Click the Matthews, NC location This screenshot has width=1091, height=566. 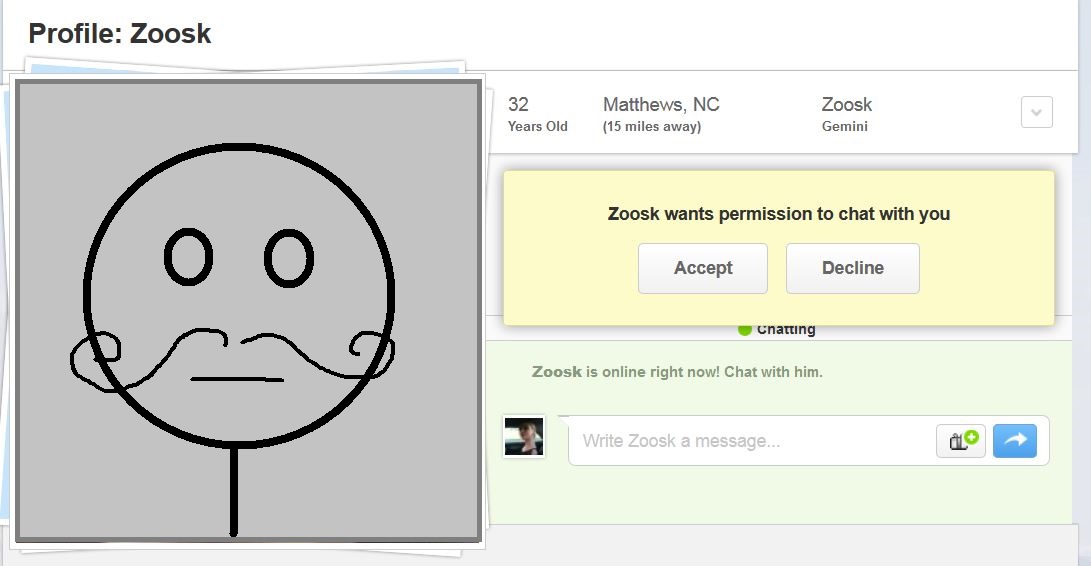point(661,105)
